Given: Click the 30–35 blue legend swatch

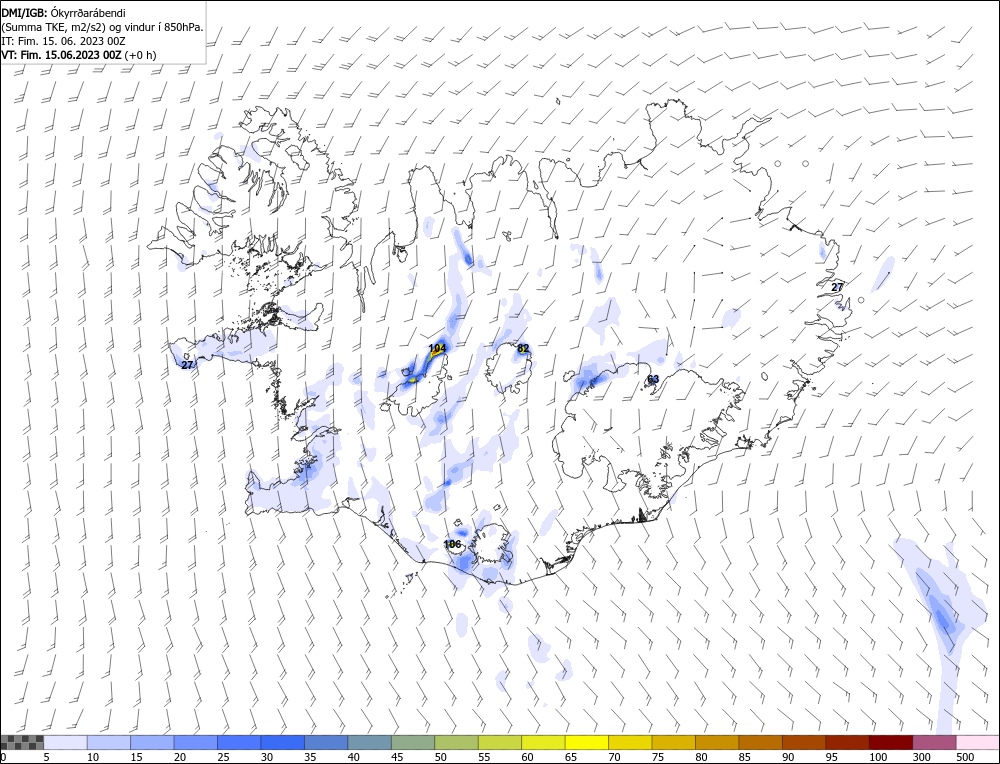Looking at the screenshot, I should pos(283,742).
